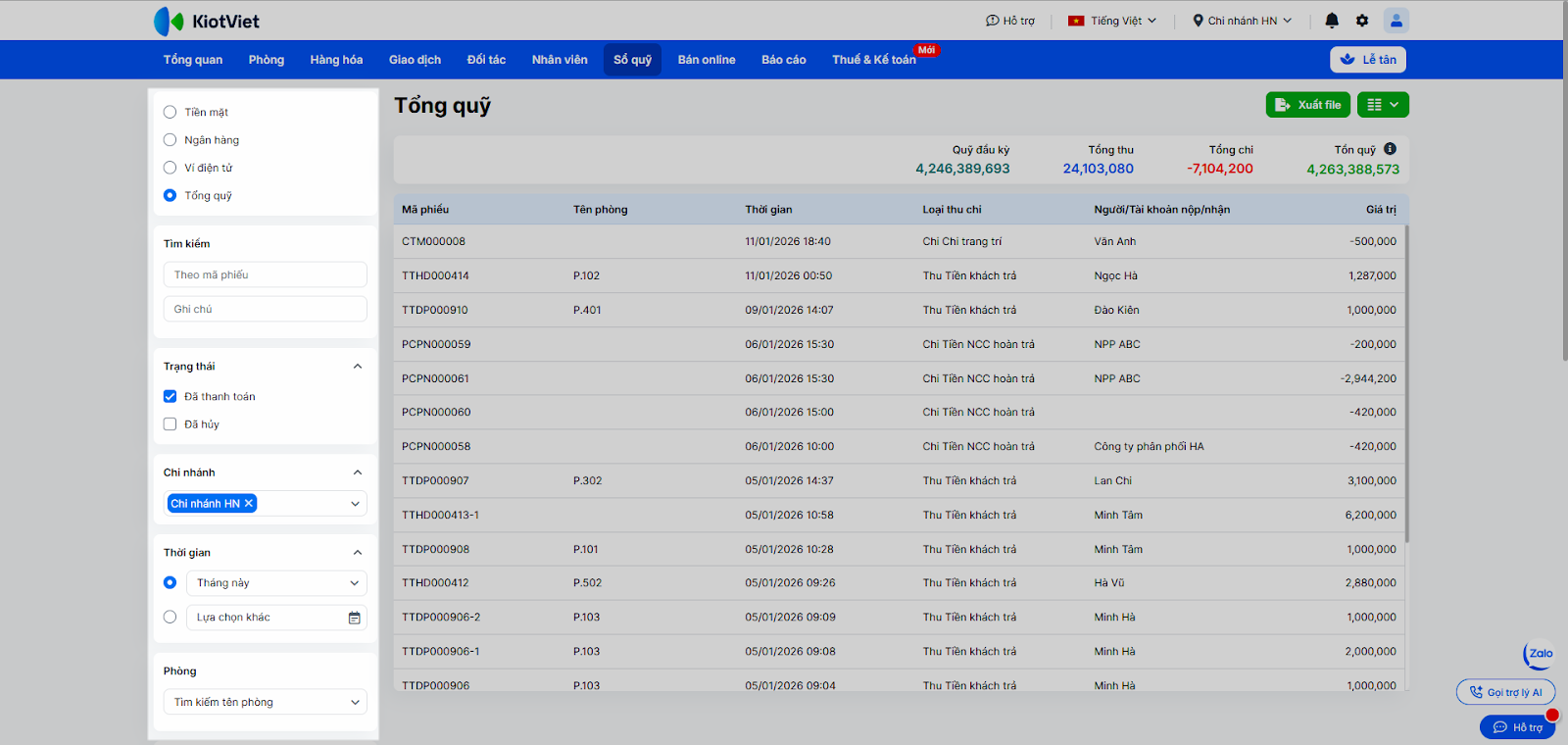
Task: Select the Tiền mặt radio option
Action: pyautogui.click(x=171, y=113)
